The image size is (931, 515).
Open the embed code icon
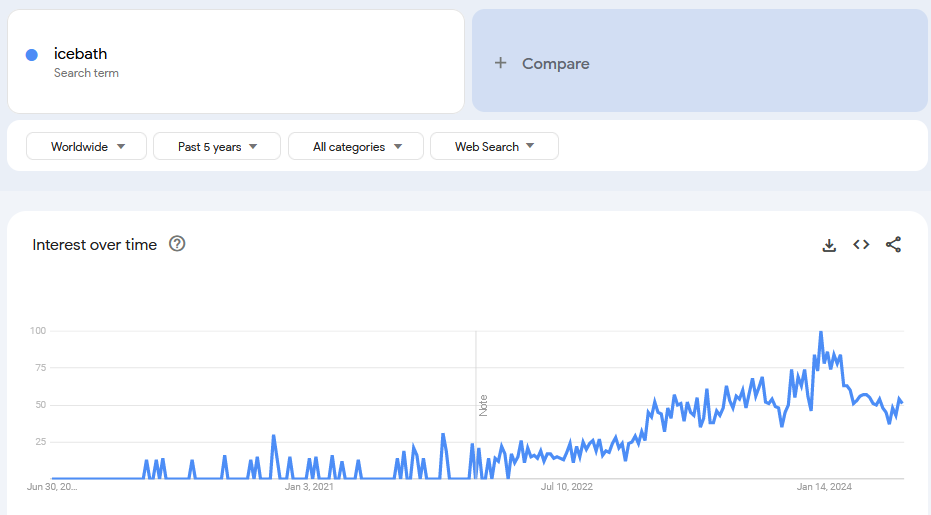pos(861,245)
